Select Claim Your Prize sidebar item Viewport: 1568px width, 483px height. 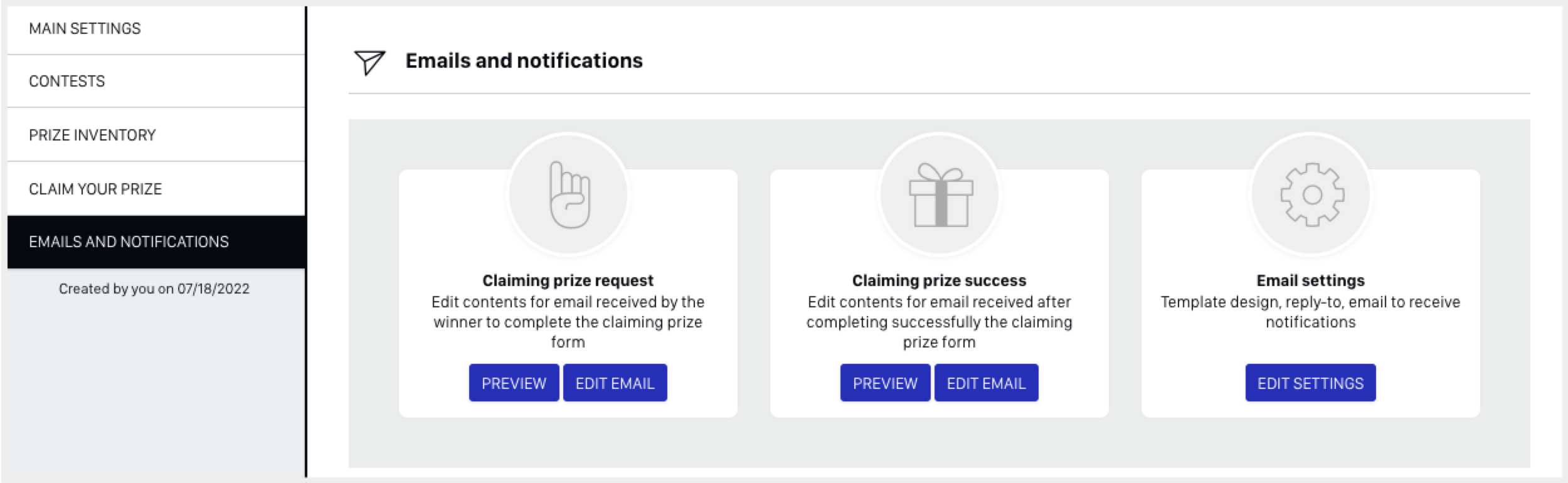click(95, 189)
